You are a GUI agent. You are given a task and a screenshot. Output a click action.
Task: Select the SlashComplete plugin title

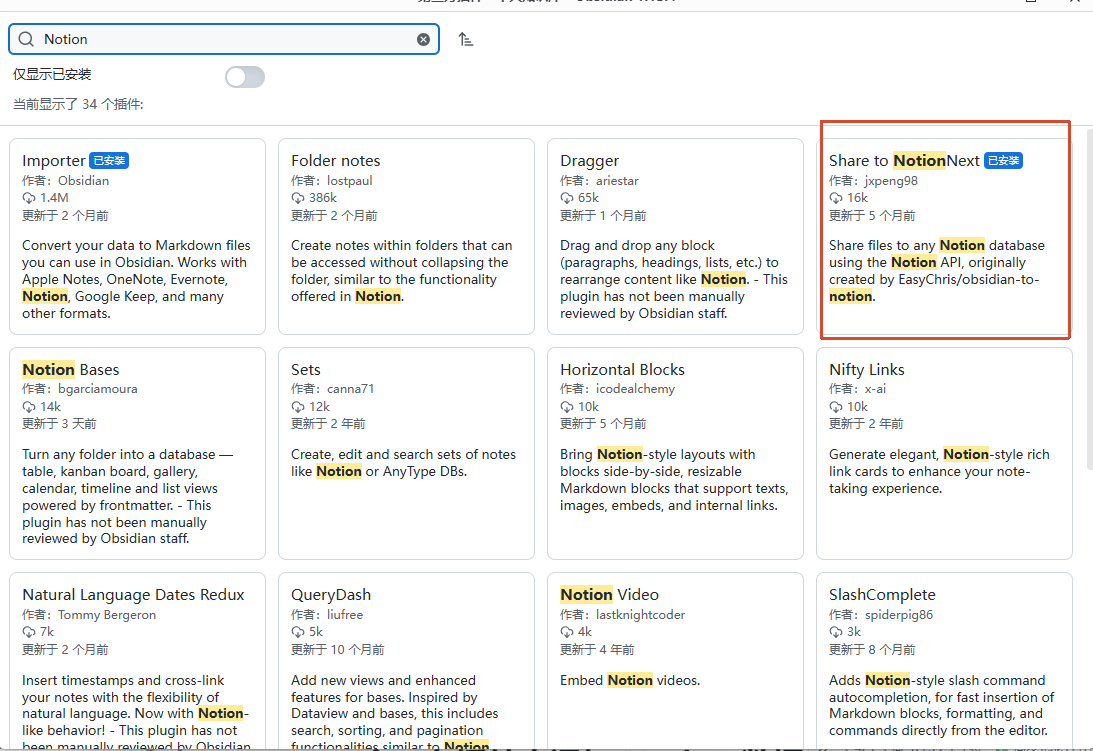(882, 595)
